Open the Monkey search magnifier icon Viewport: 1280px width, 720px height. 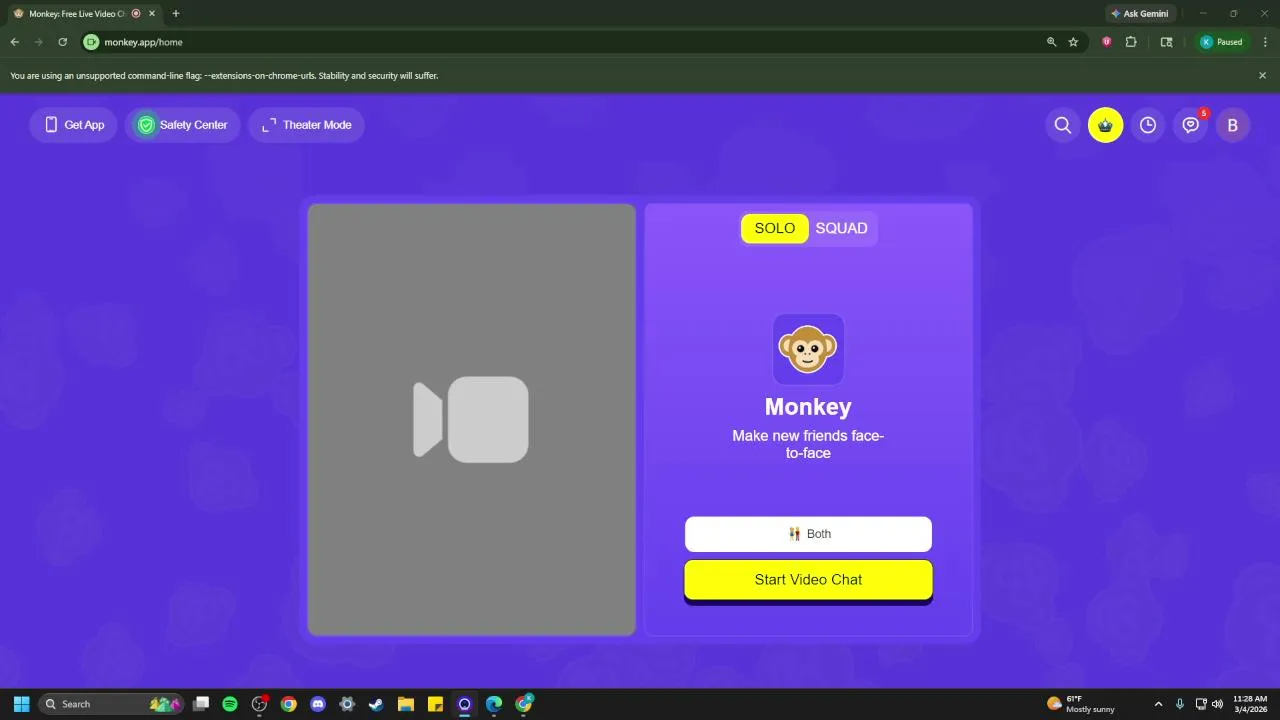click(x=1063, y=125)
